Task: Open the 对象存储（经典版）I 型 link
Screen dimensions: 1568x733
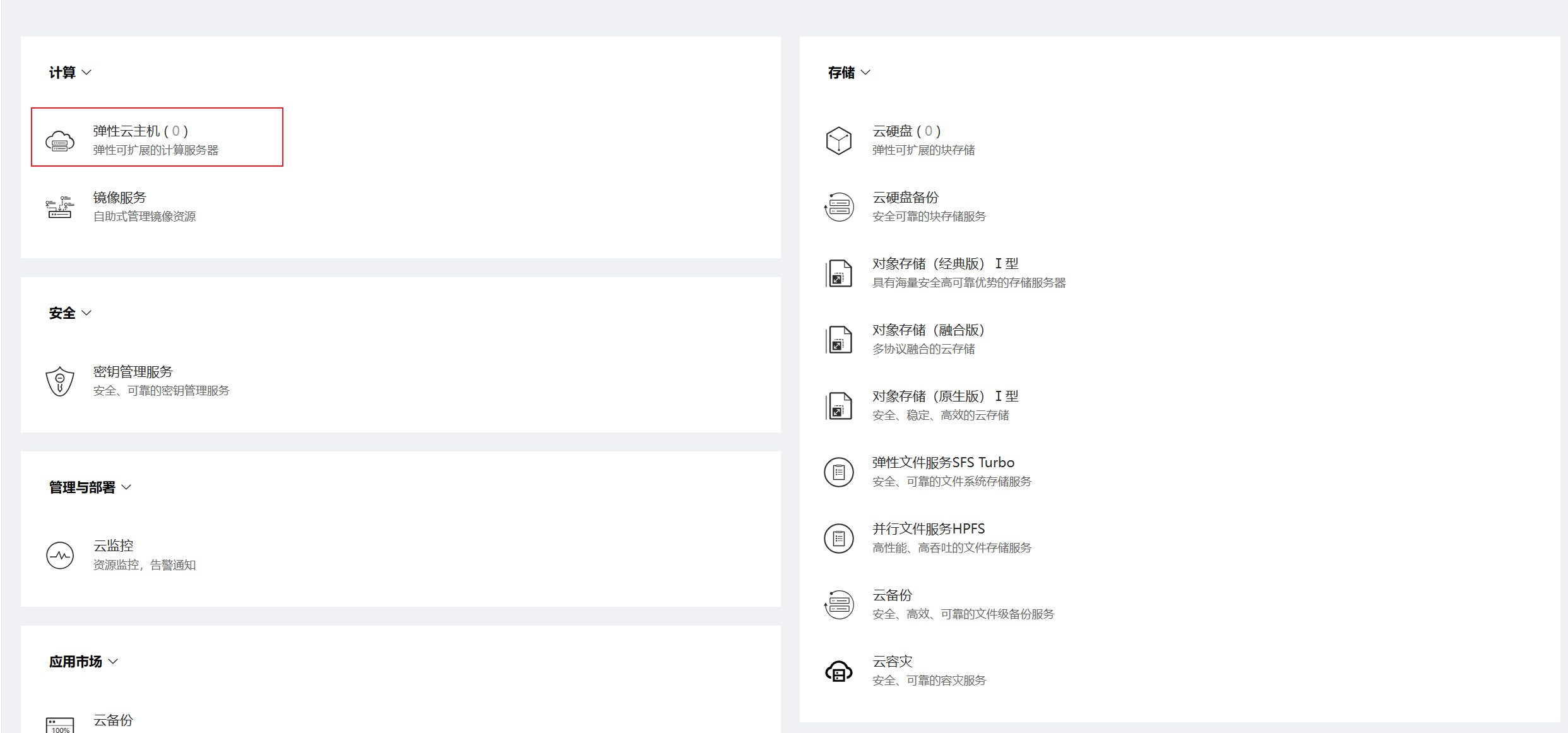Action: (x=945, y=264)
